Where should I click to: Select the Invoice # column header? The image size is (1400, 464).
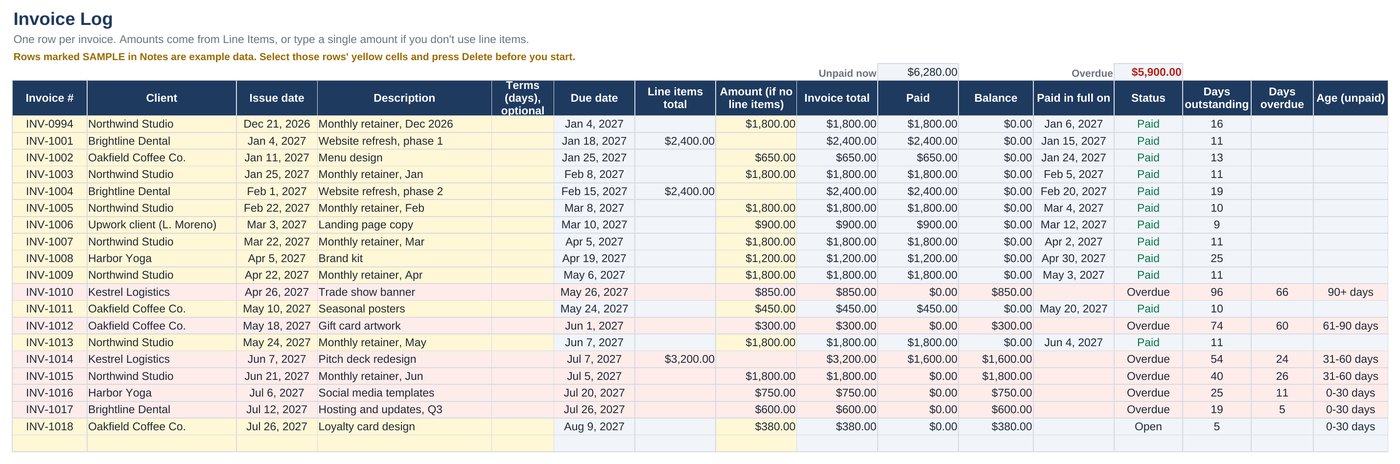pyautogui.click(x=50, y=98)
